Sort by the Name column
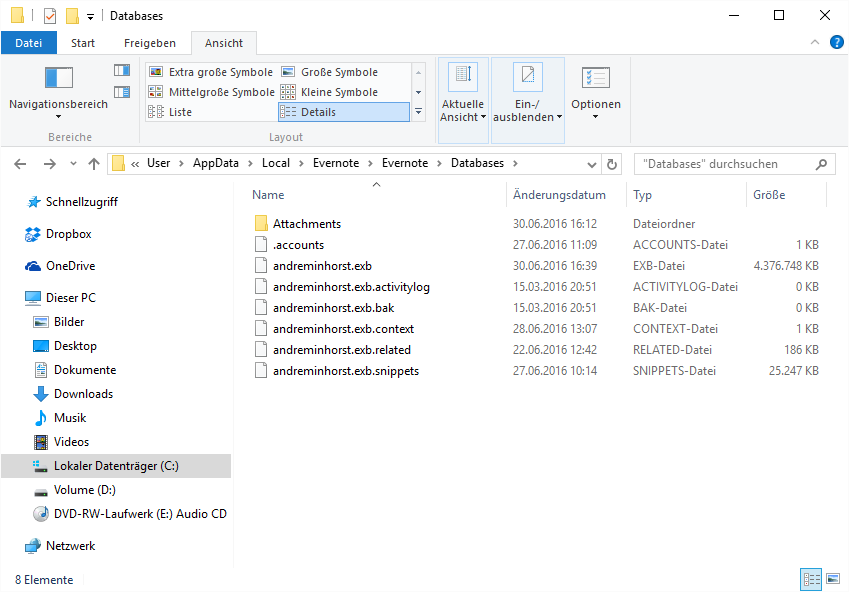Viewport: 849px width, 592px height. (268, 195)
